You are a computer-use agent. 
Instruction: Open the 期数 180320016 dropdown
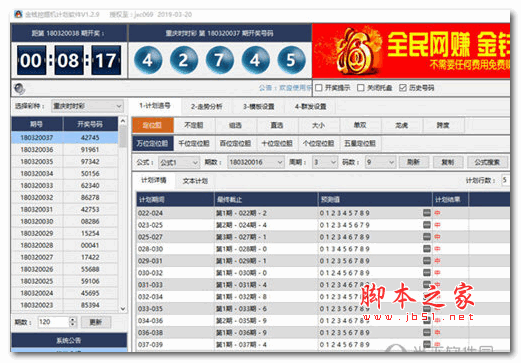[256, 162]
